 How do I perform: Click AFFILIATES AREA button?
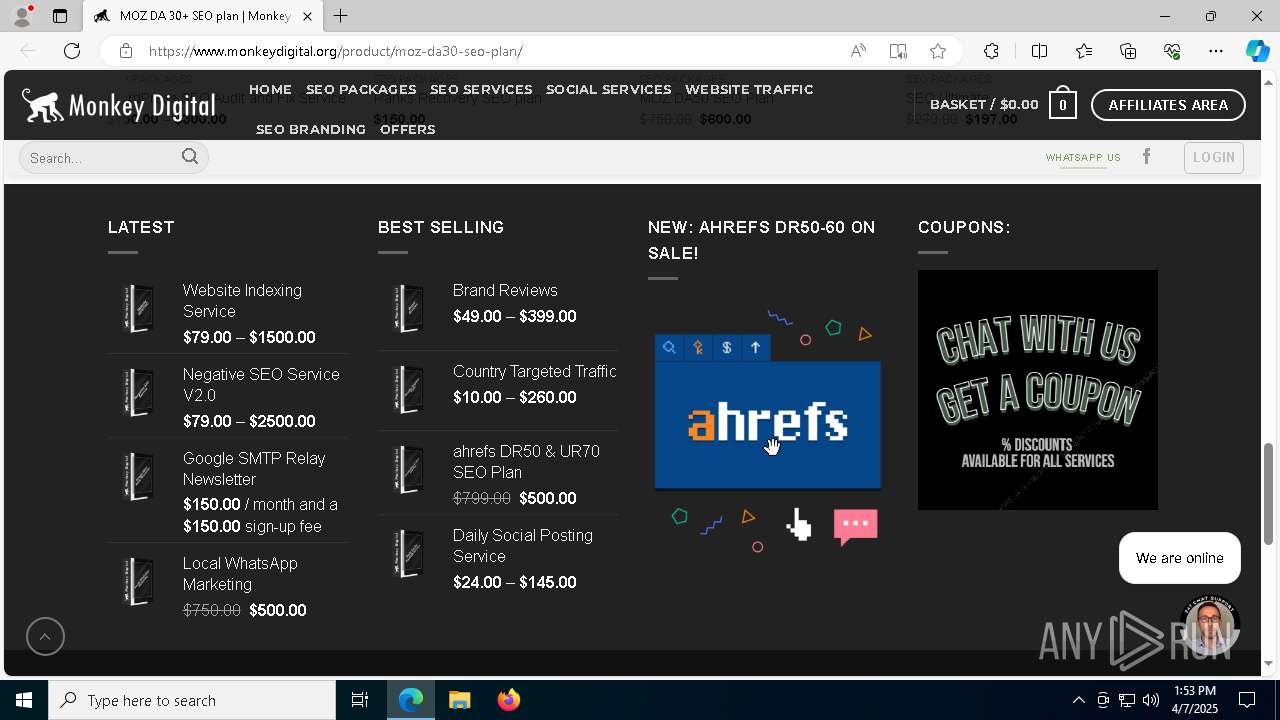(x=1168, y=105)
